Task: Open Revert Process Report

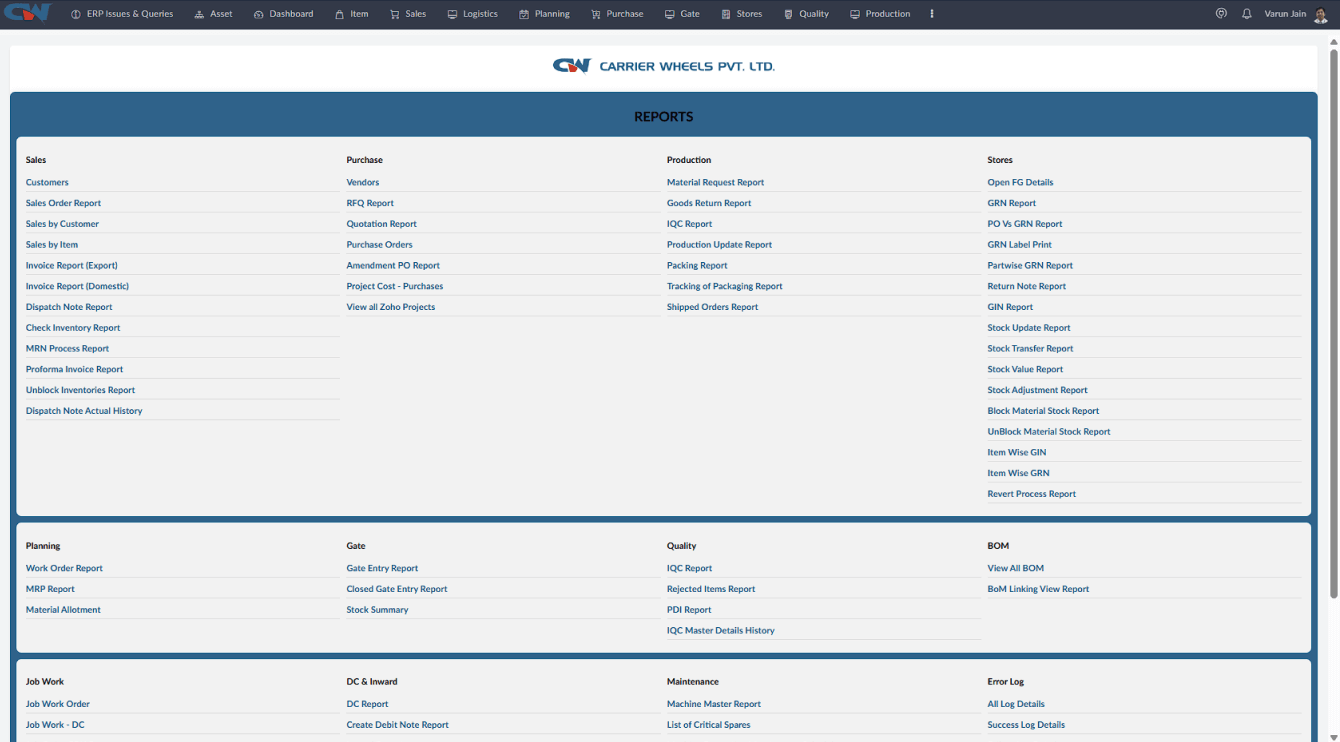Action: [1032, 494]
